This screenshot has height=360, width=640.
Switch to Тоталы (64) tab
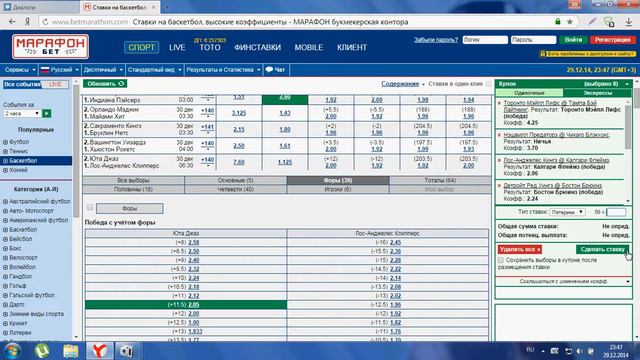(x=440, y=180)
